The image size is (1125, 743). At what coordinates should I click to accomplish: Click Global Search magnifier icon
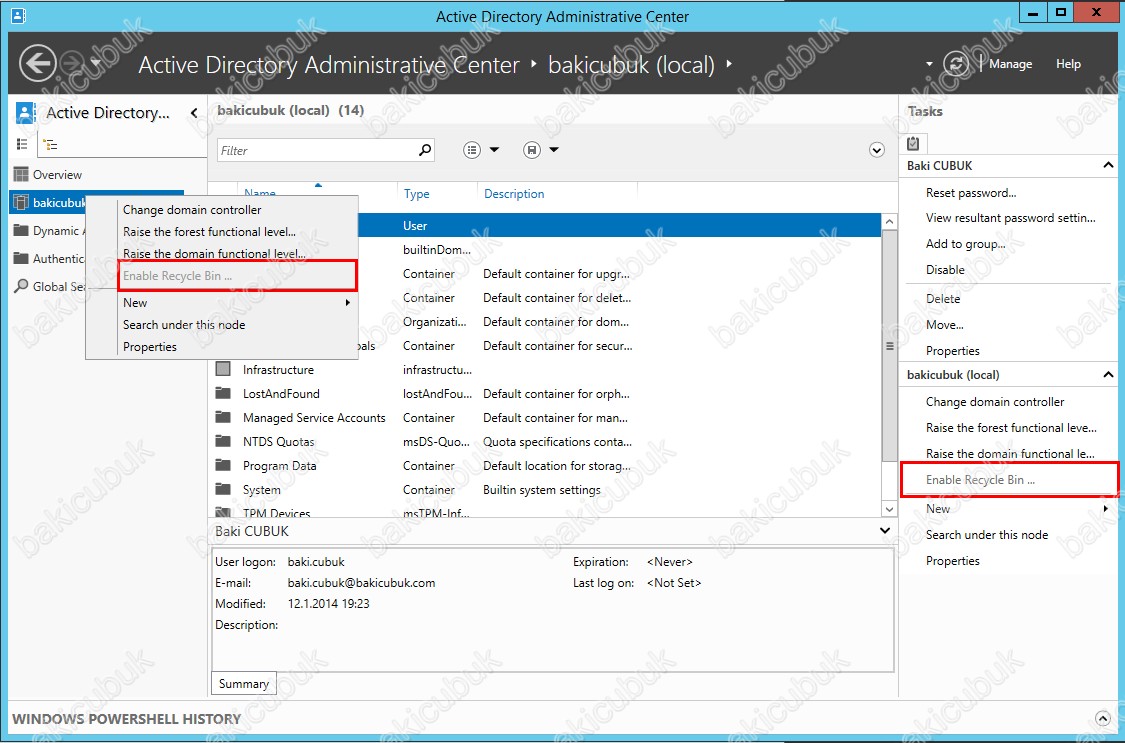click(22, 285)
